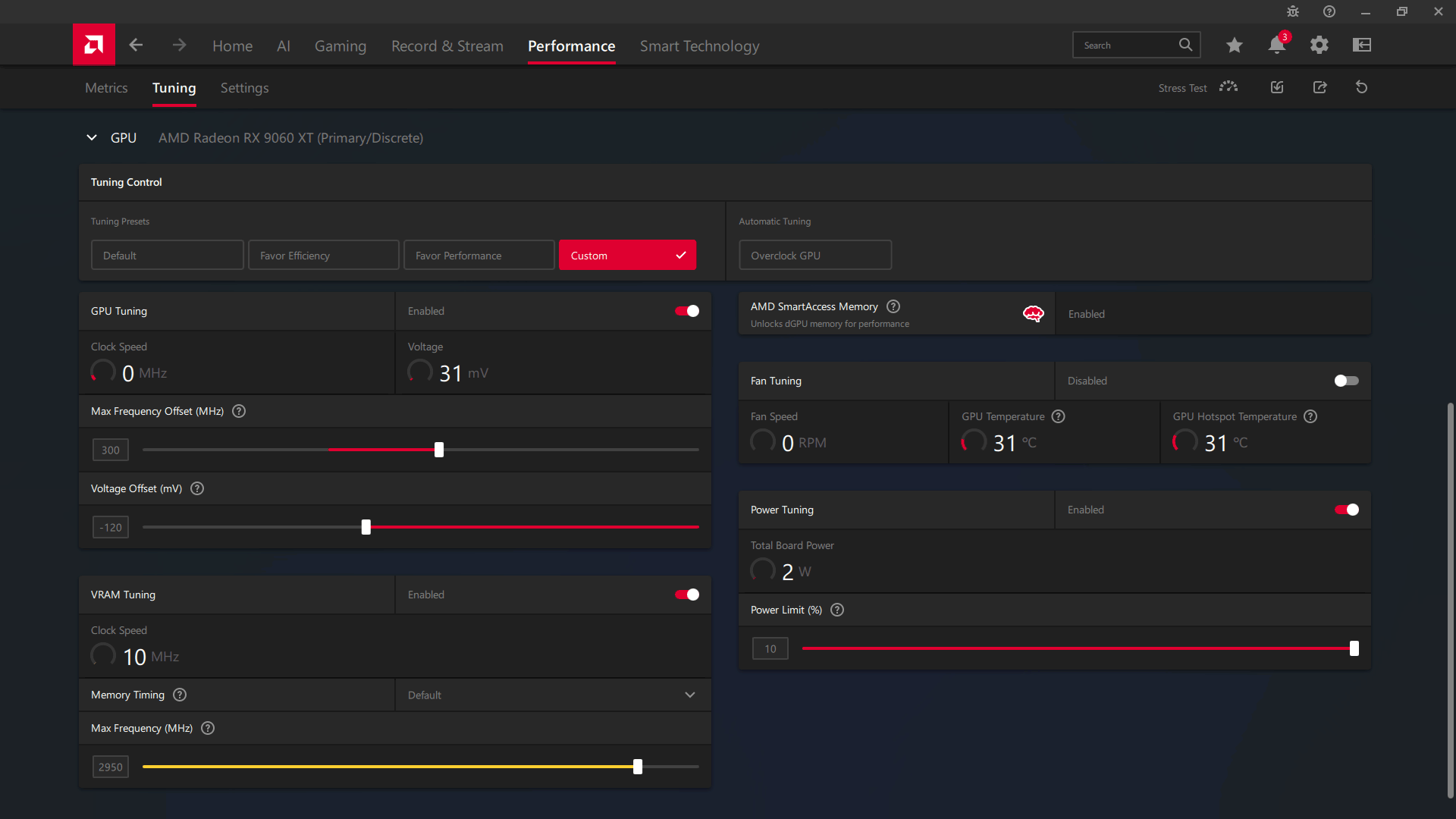The width and height of the screenshot is (1456, 819).
Task: Click the Overclock GPU button
Action: click(x=815, y=256)
